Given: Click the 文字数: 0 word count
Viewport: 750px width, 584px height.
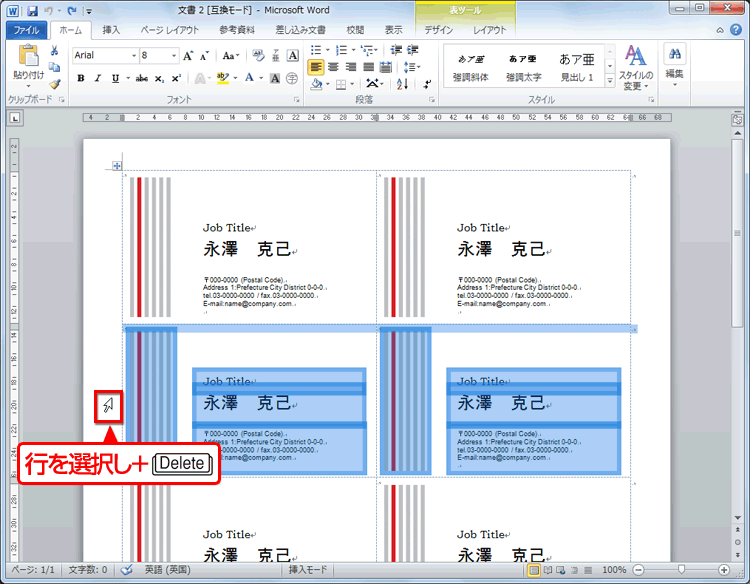Looking at the screenshot, I should coord(88,570).
